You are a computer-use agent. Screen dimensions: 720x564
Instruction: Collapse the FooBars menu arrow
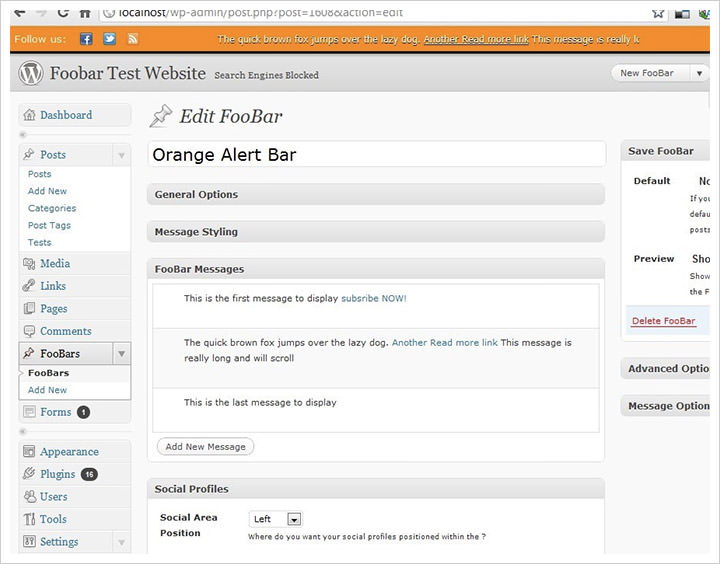(x=122, y=354)
